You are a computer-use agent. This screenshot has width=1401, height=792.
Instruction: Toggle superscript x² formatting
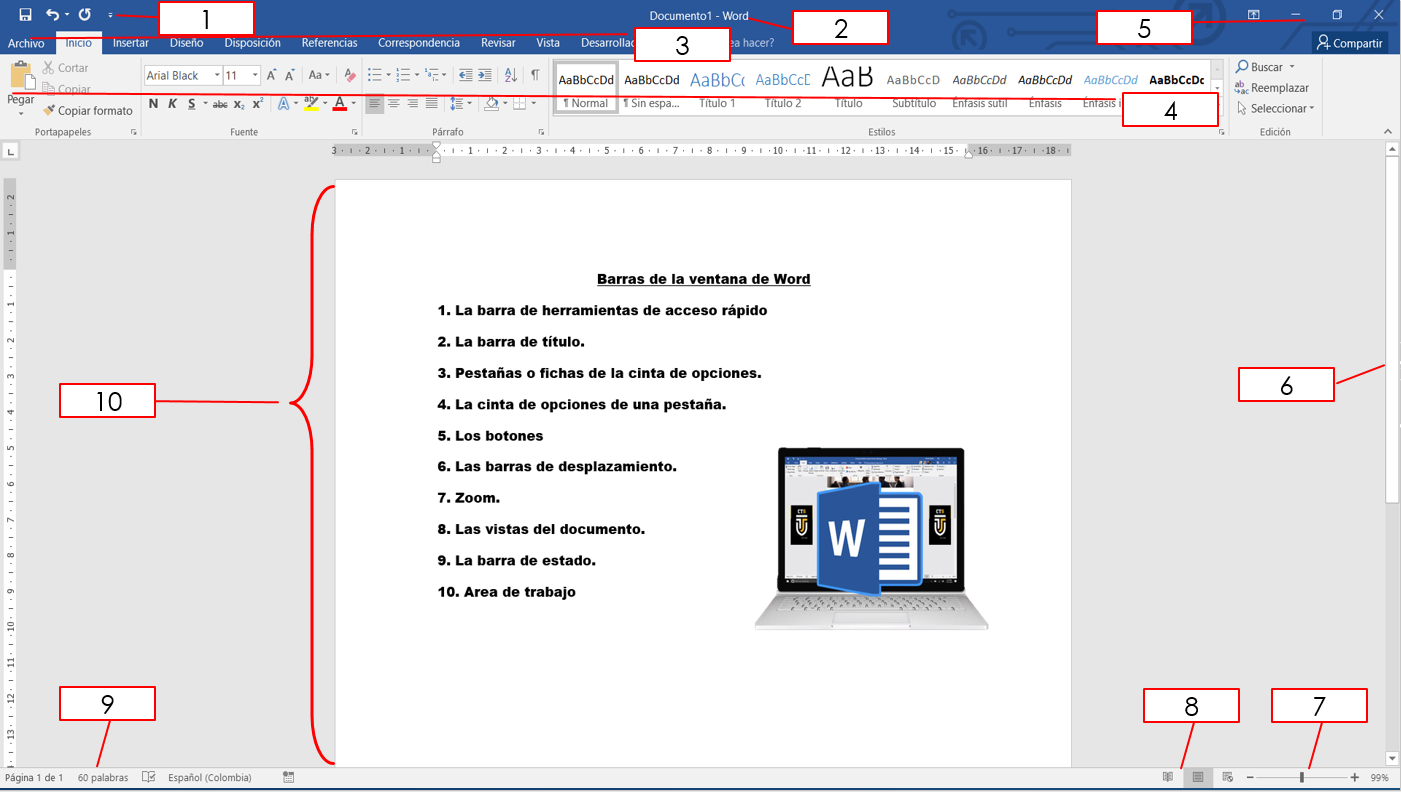coord(257,104)
